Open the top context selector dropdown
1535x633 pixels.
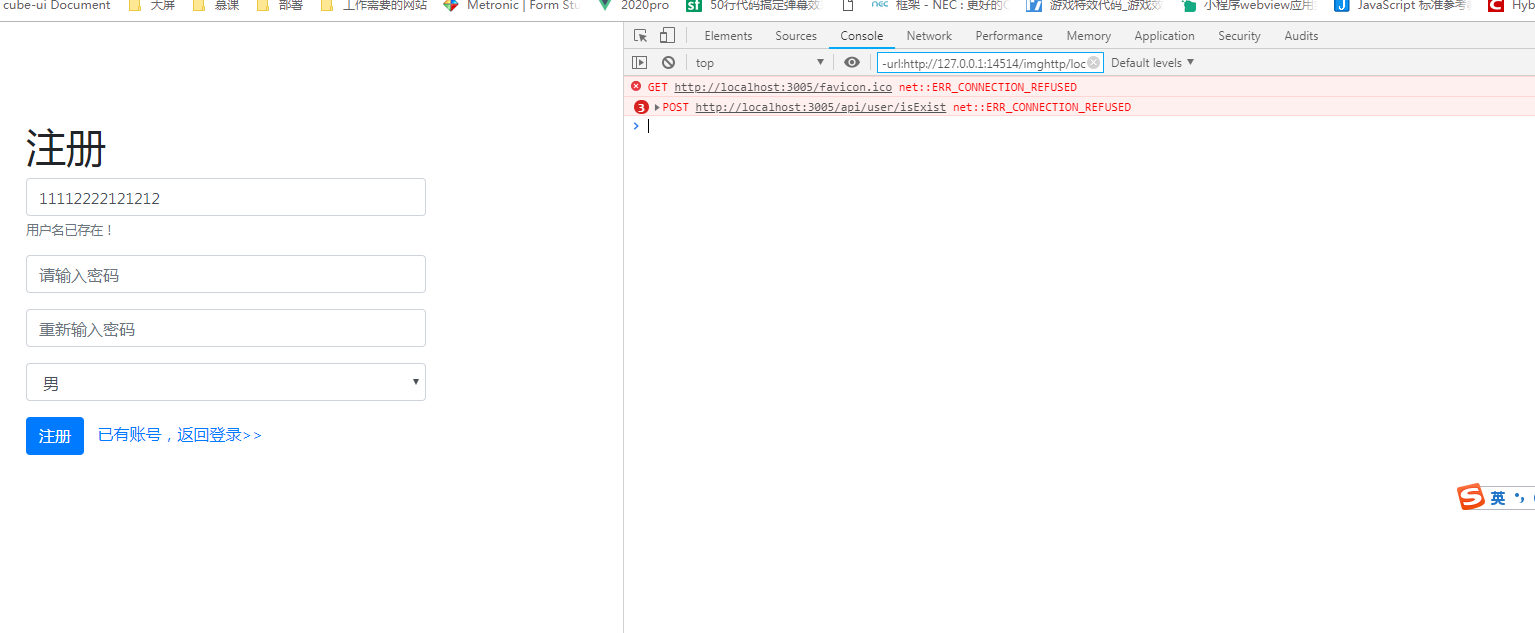coord(760,62)
